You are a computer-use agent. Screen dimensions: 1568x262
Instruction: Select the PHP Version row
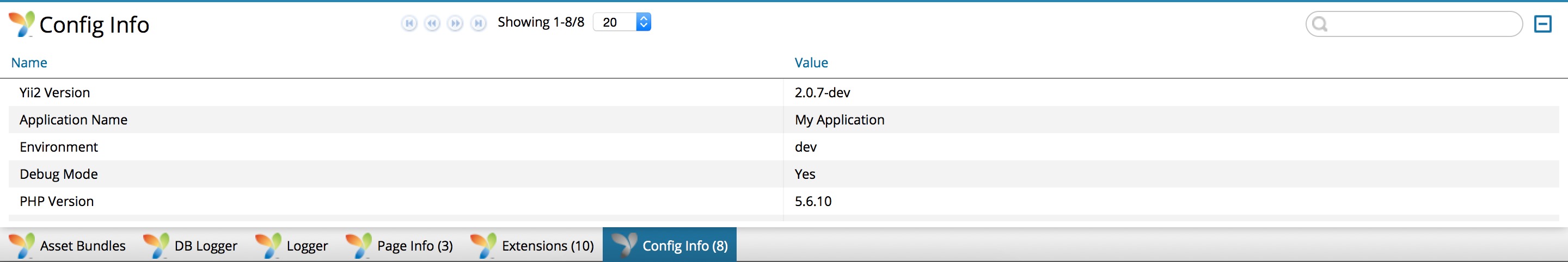[784, 201]
